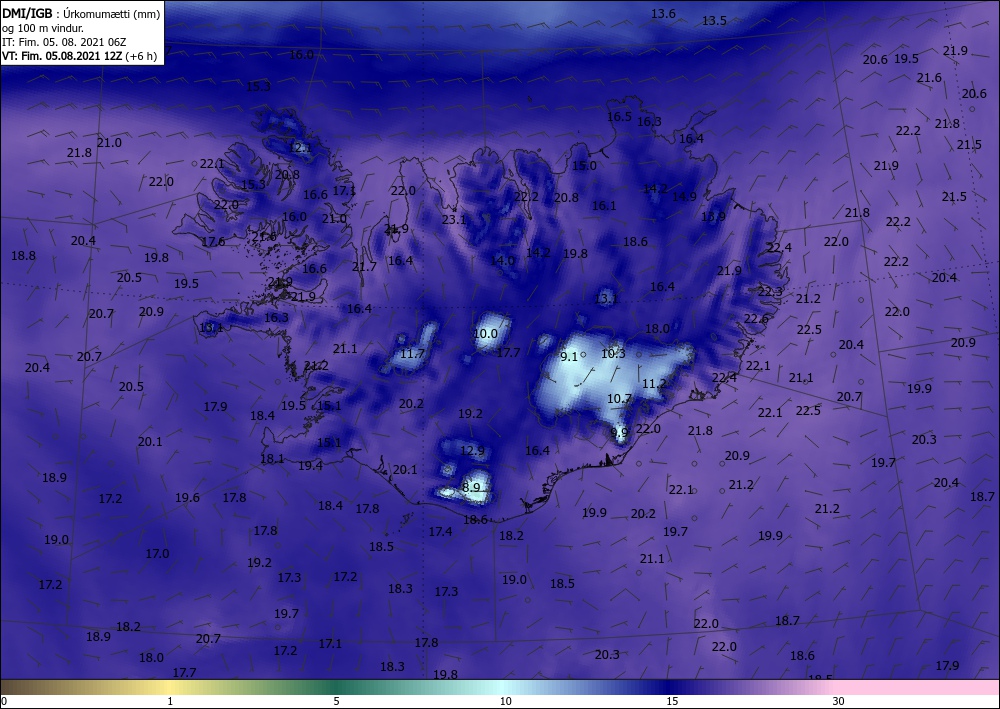
Task: Click the color scale label 10
Action: point(505,701)
